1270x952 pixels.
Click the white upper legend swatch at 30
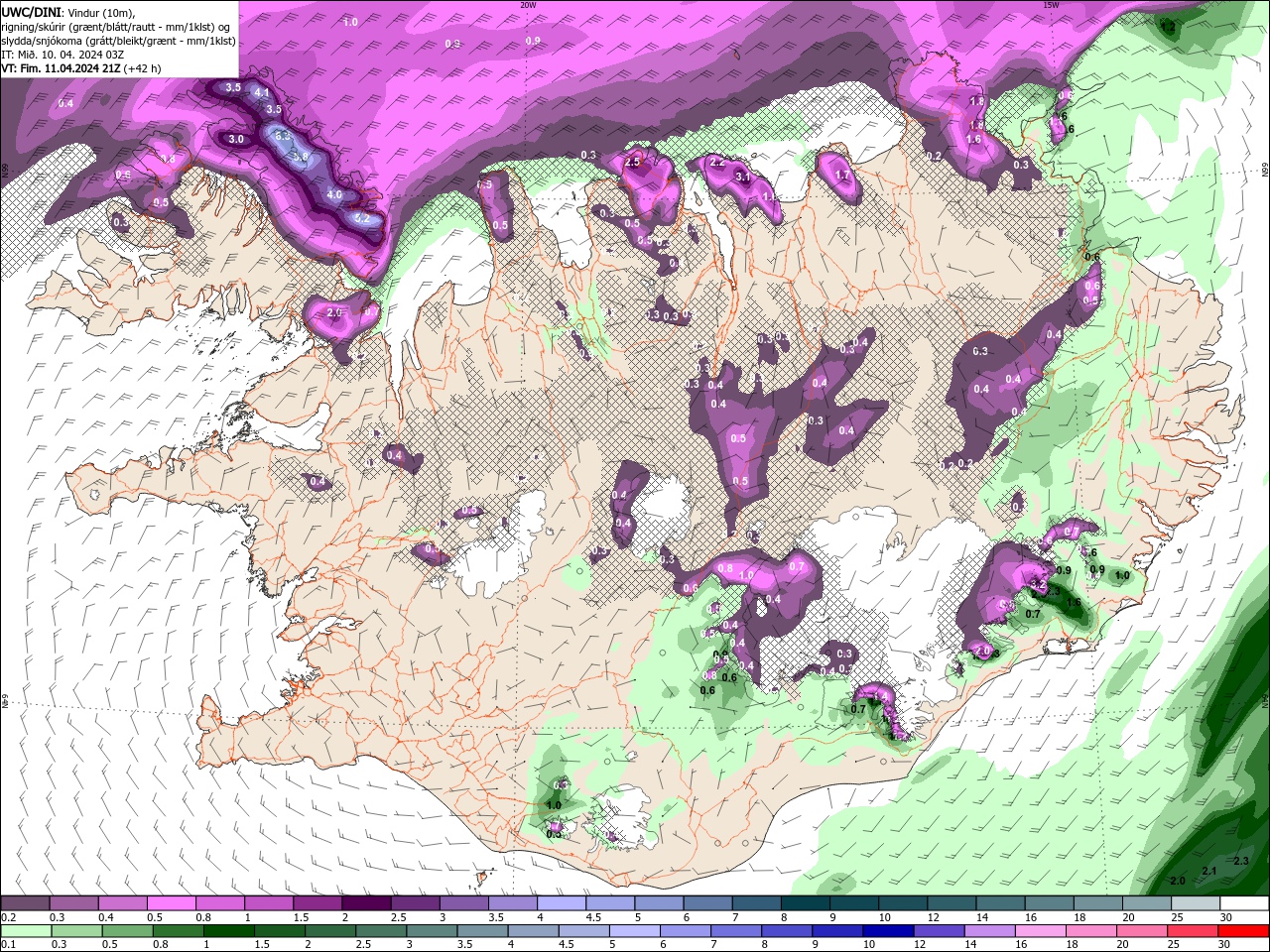click(1244, 903)
